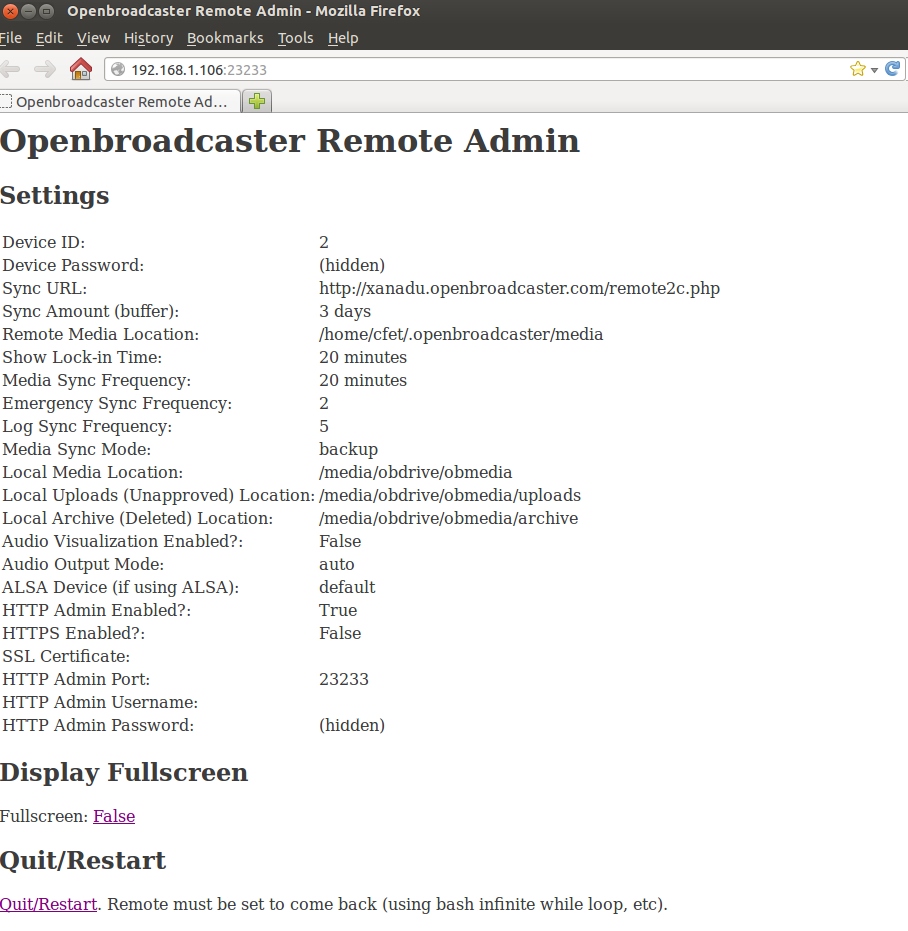The image size is (908, 931).
Task: Click the 'Device ID:' label
Action: pos(44,242)
